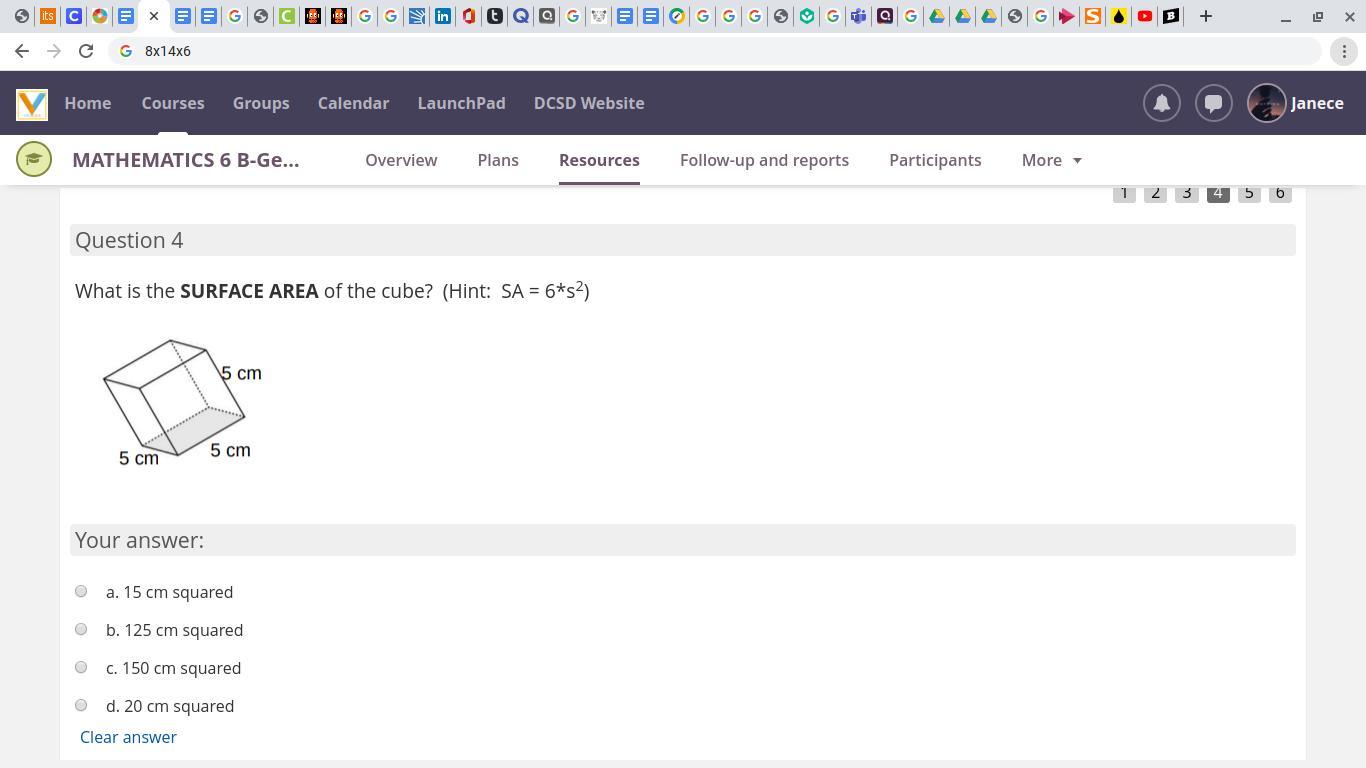Switch to the orange 'its' tab

[48, 16]
